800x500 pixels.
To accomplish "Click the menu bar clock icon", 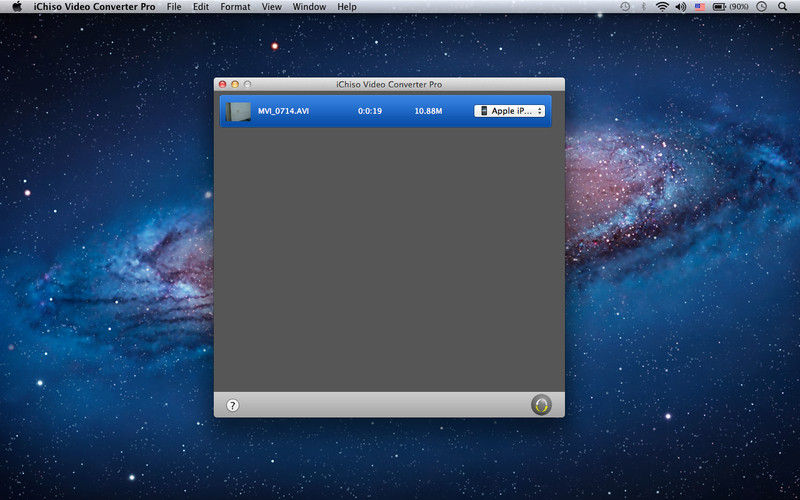I will tap(762, 7).
